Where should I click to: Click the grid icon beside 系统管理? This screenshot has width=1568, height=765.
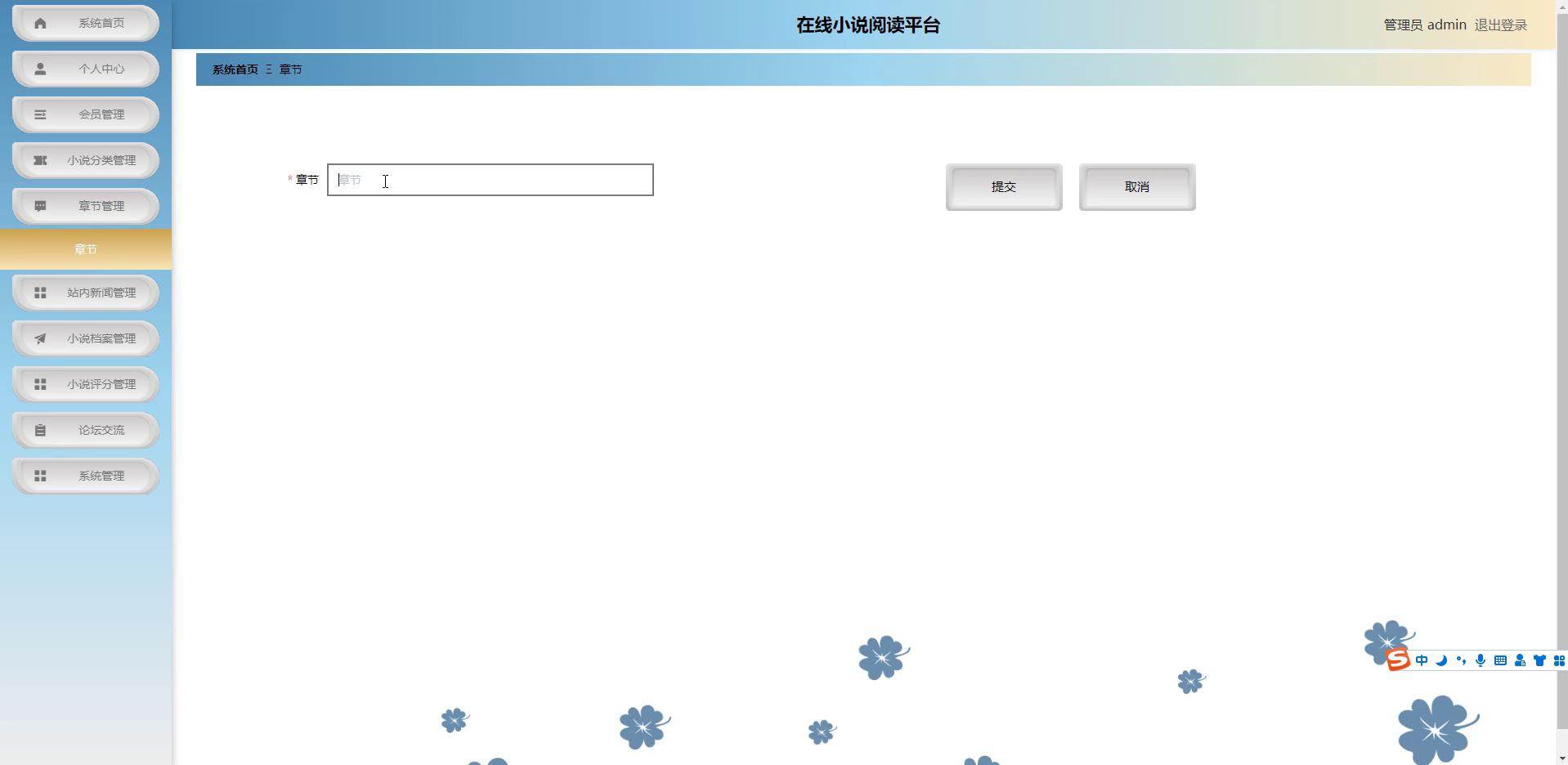pyautogui.click(x=40, y=476)
